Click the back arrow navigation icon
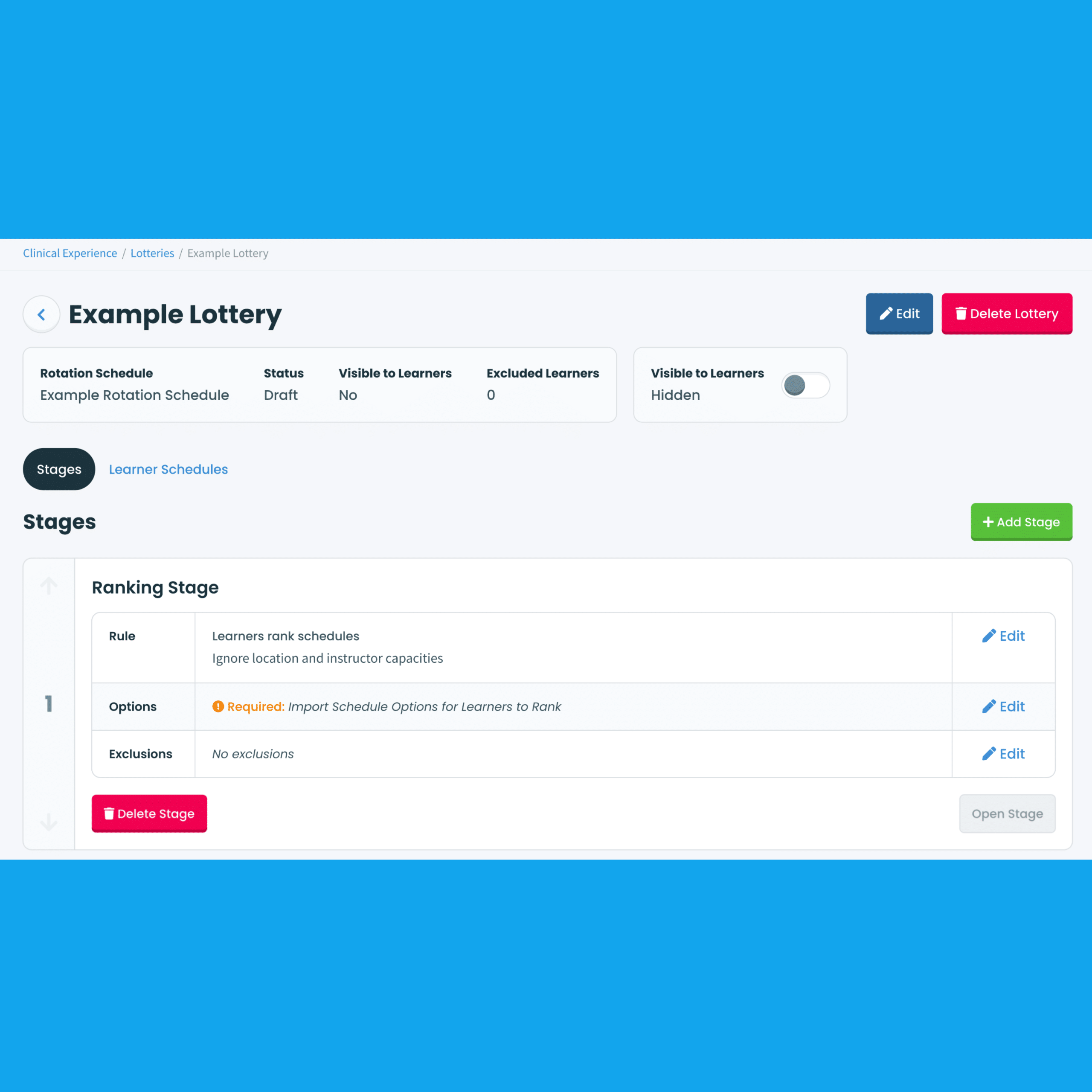 click(x=41, y=313)
